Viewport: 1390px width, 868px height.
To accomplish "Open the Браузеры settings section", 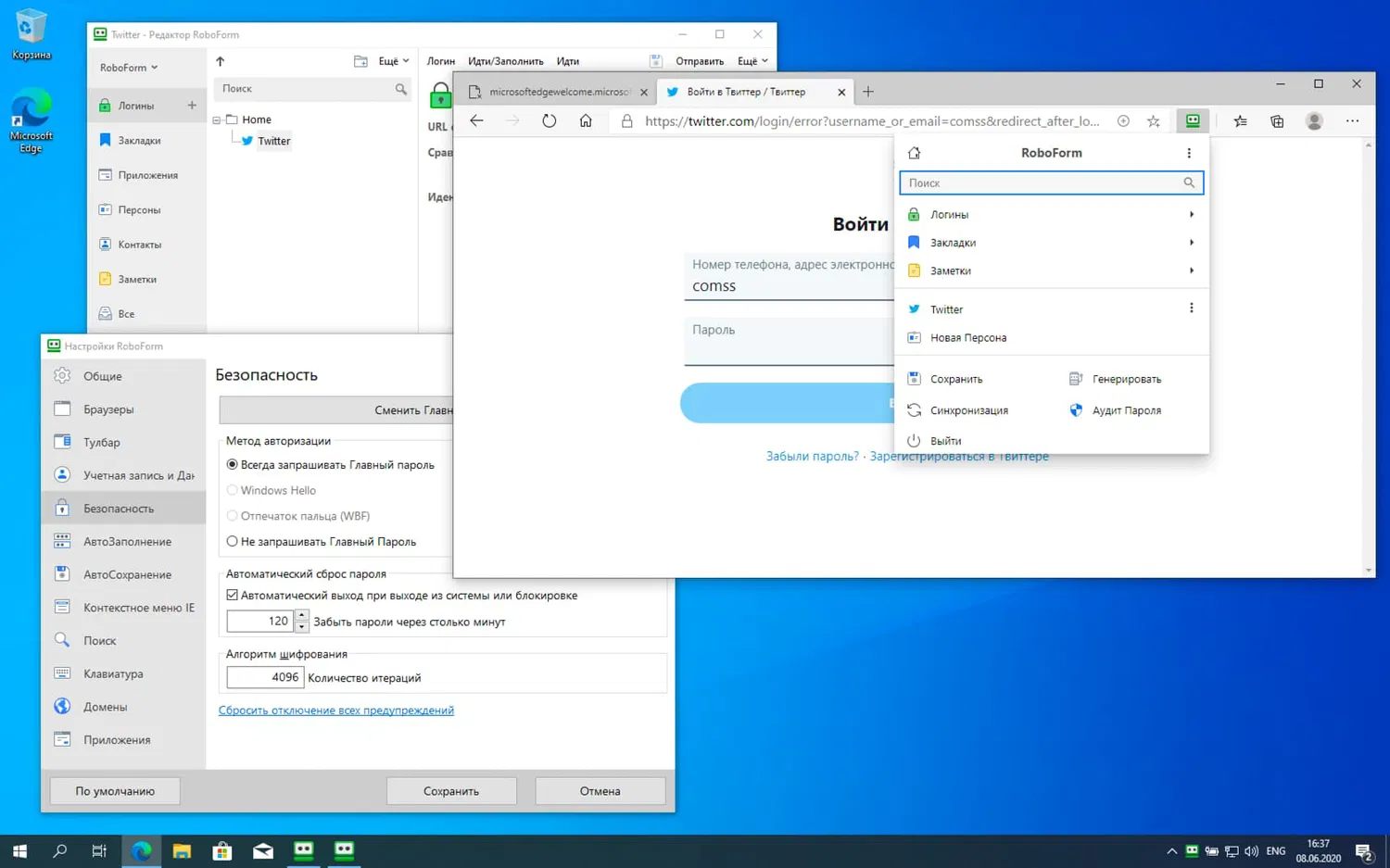I will (x=123, y=409).
